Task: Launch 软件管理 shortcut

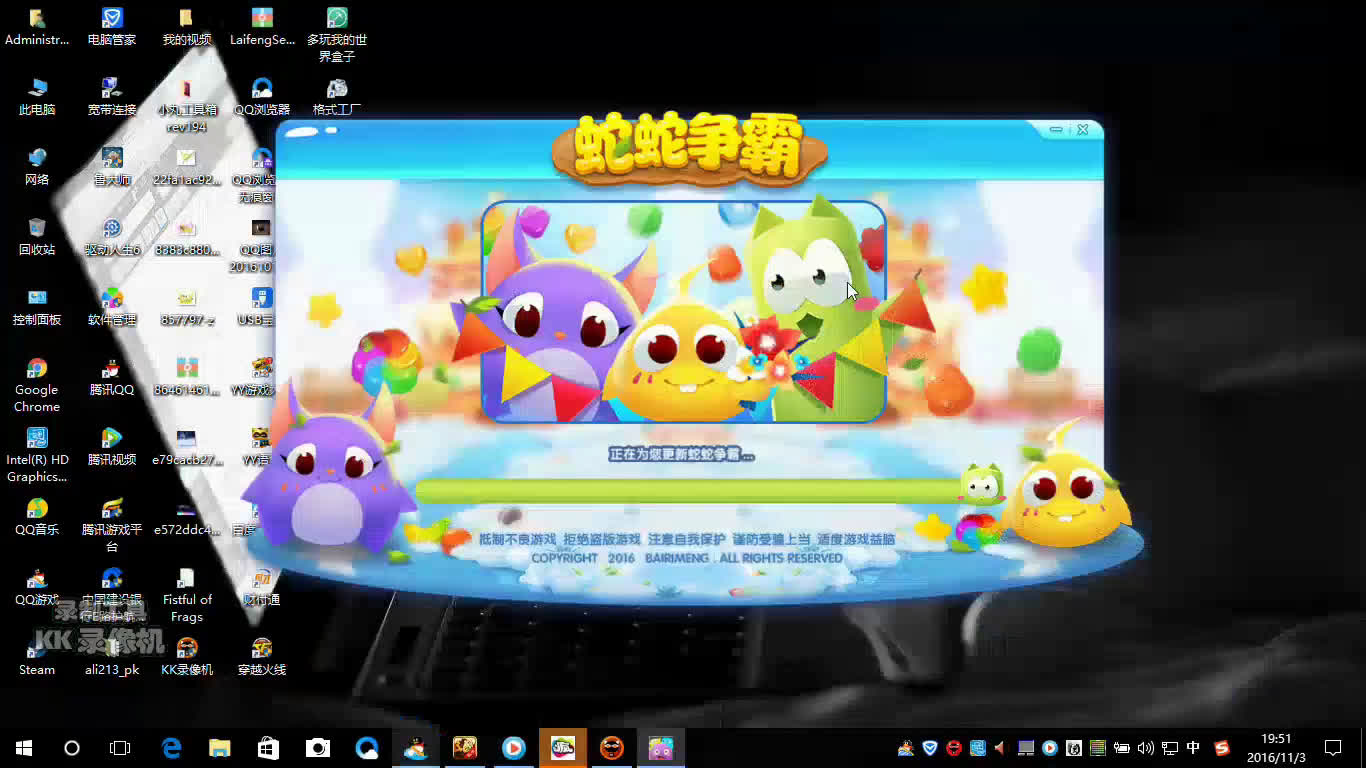Action: click(112, 308)
